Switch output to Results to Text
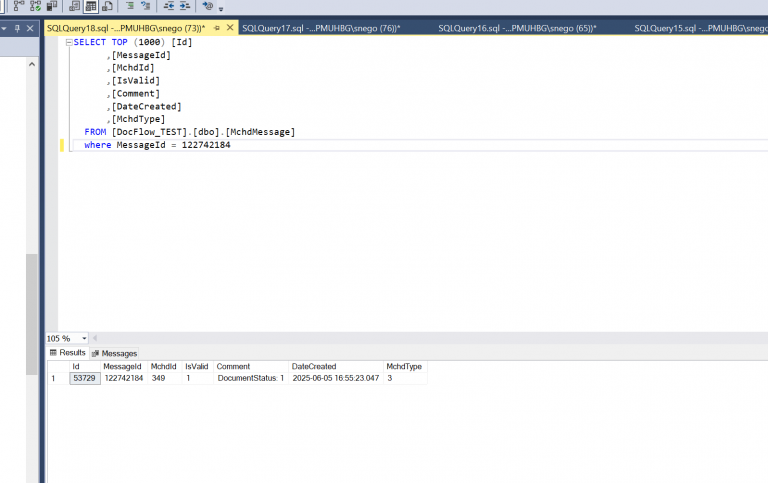The height and width of the screenshot is (483, 768). pos(74,6)
